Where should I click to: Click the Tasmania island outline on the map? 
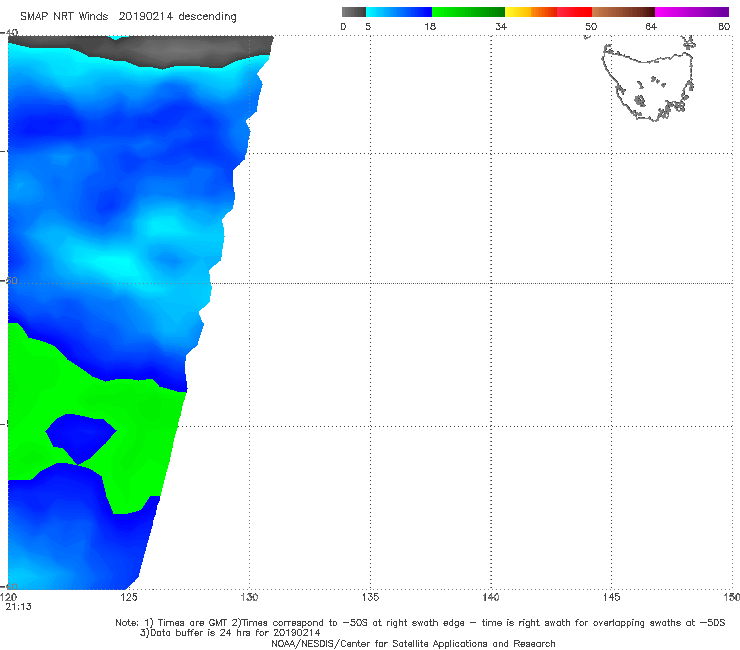click(648, 83)
